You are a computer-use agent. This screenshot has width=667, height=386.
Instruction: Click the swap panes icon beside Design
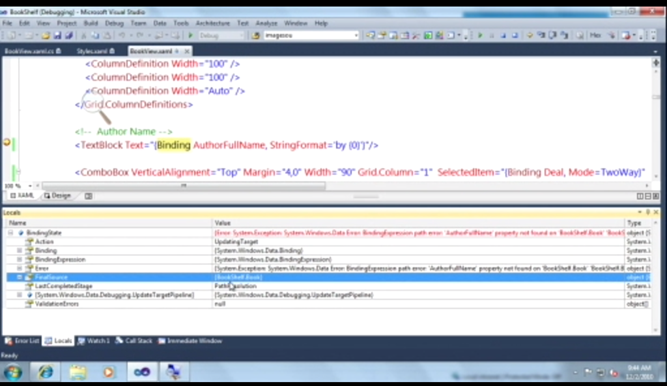tap(88, 196)
